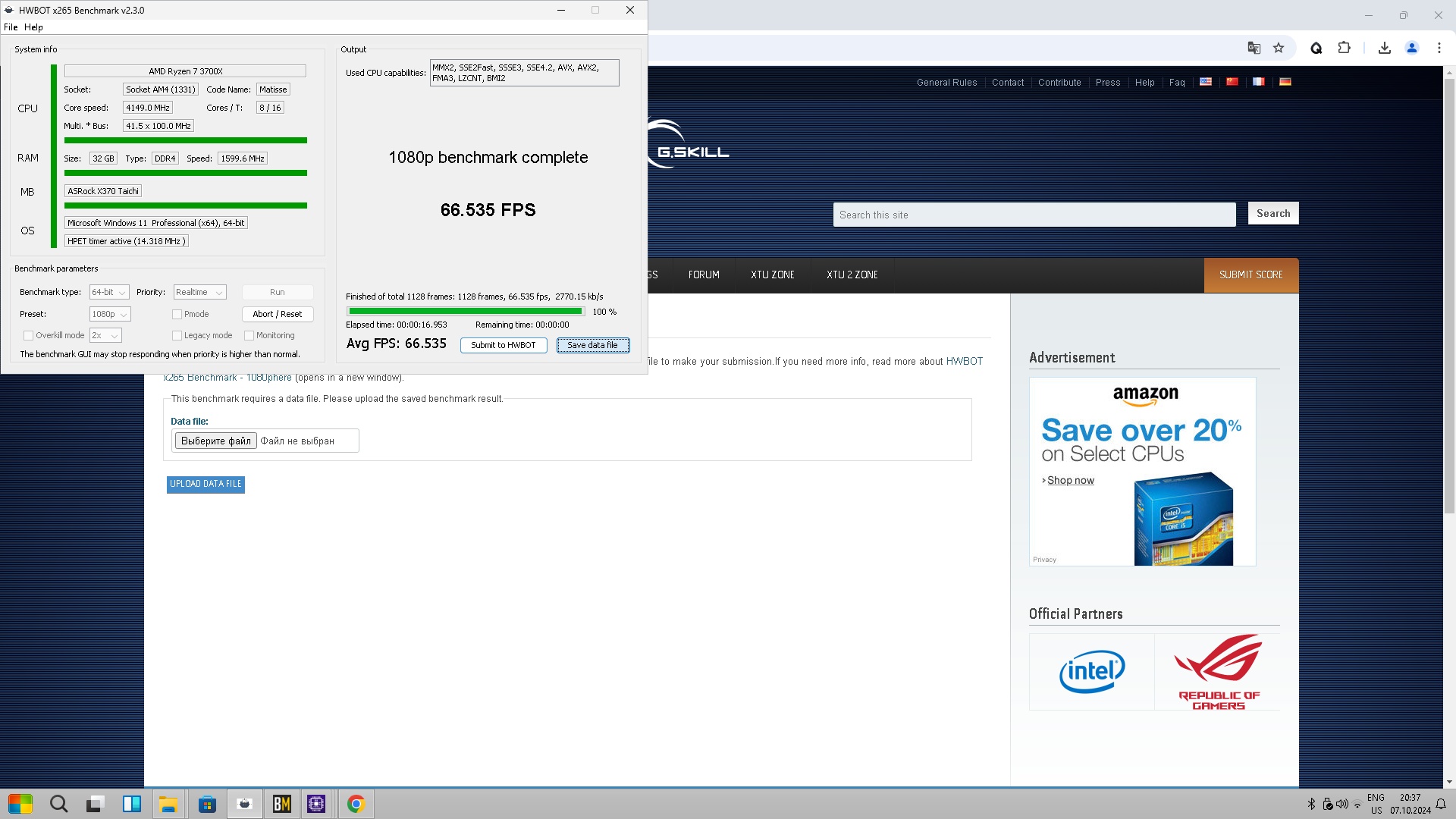Open Task View on taskbar
1456x819 pixels.
(95, 804)
